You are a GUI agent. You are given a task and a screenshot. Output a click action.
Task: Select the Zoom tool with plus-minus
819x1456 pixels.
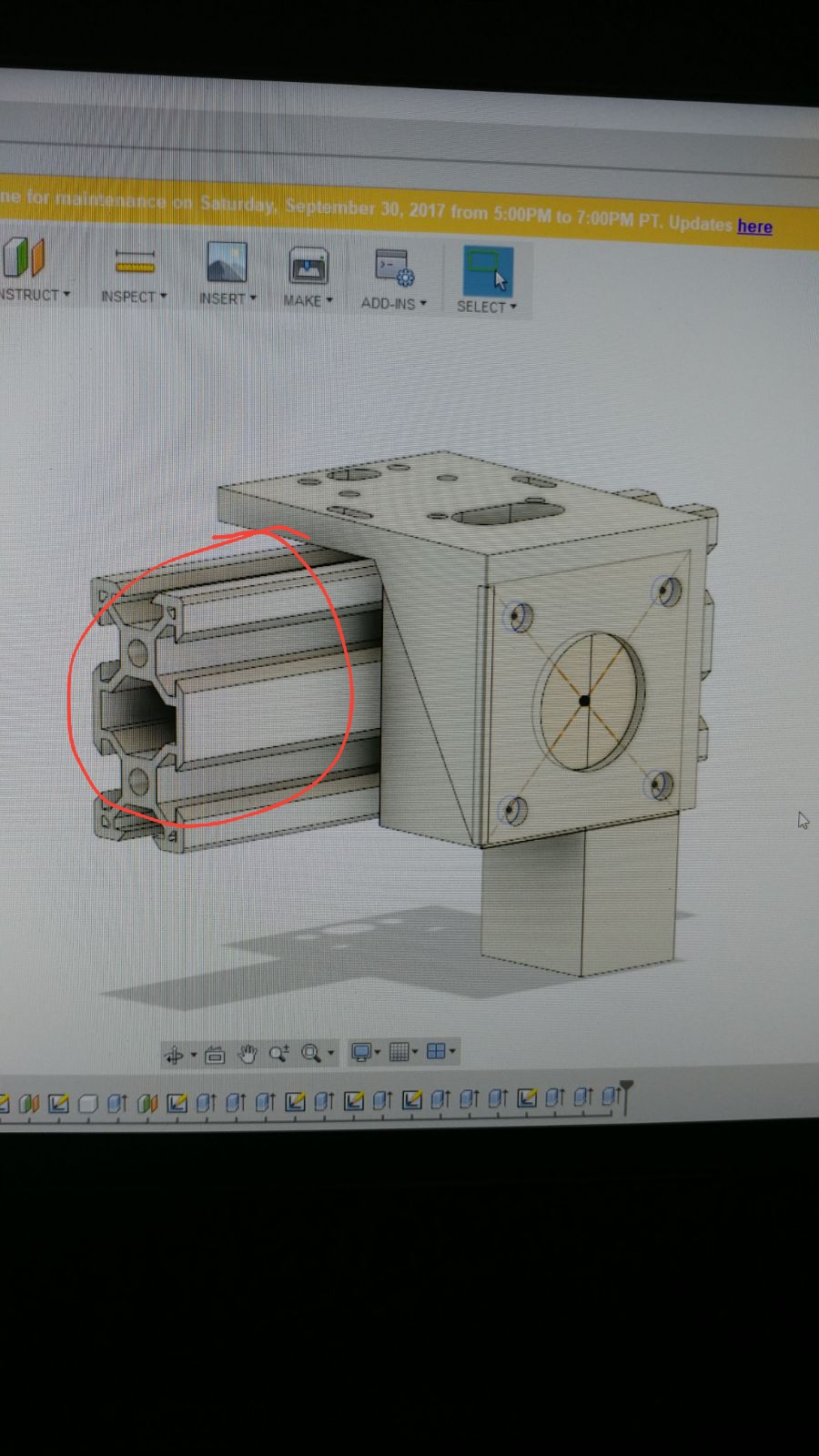click(278, 1053)
